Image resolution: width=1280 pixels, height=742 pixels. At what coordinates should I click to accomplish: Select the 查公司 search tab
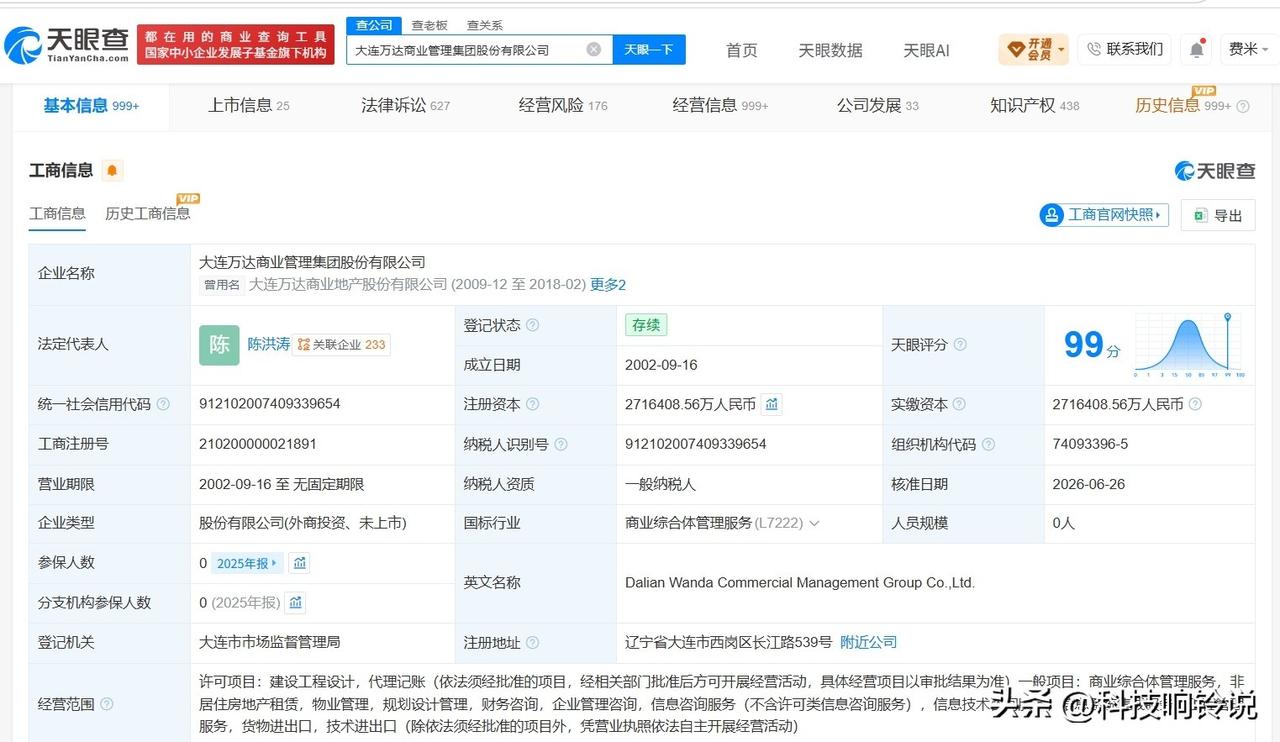[374, 25]
